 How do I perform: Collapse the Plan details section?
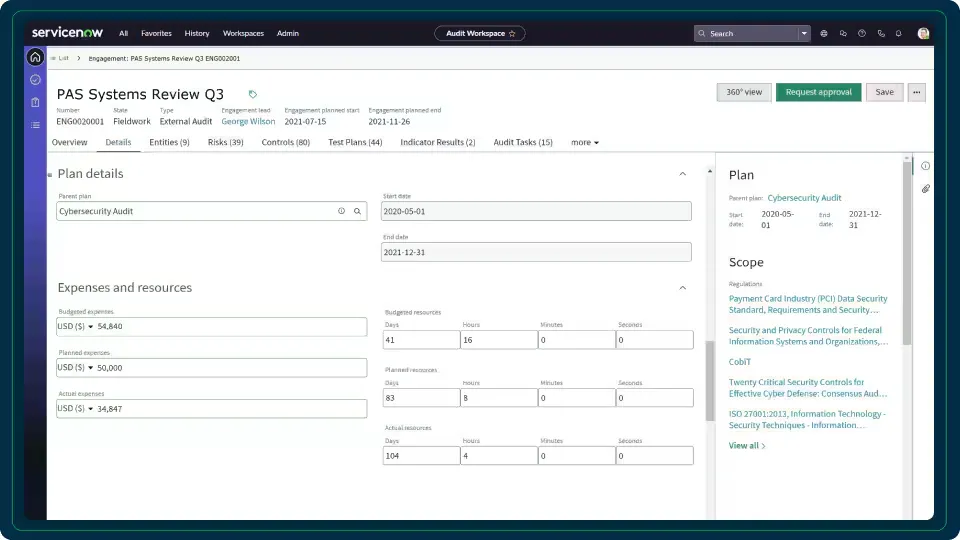(x=683, y=174)
